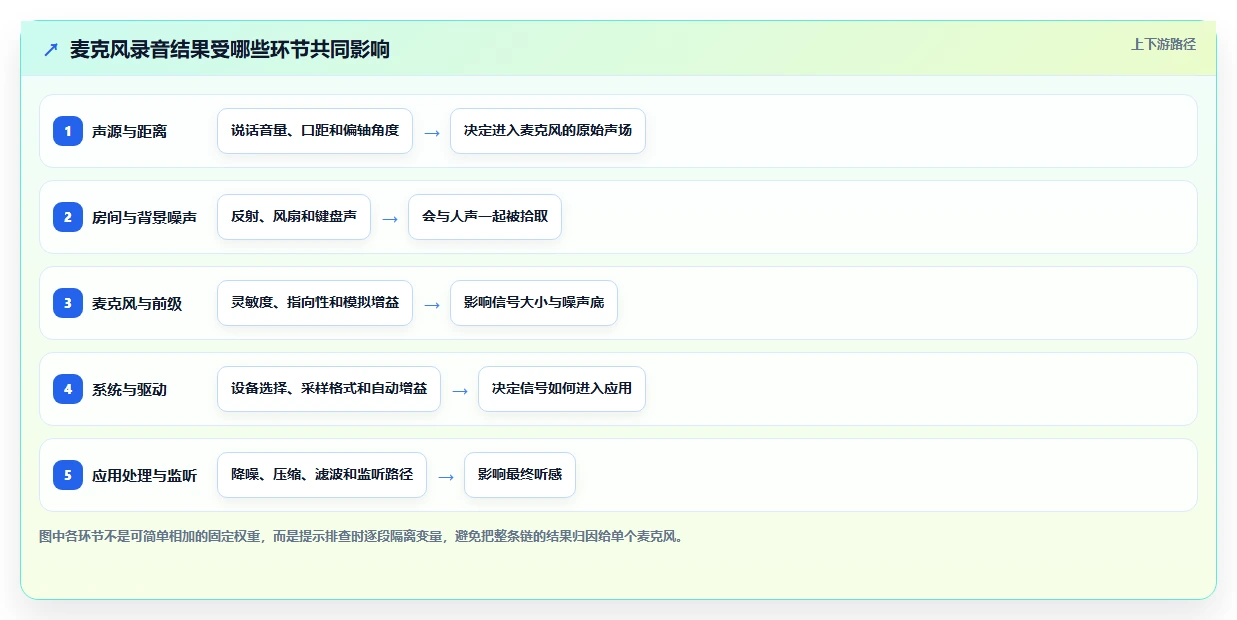1237x620 pixels.
Task: Click the 说话音量、口距和偏轴角度 chip
Action: point(315,131)
